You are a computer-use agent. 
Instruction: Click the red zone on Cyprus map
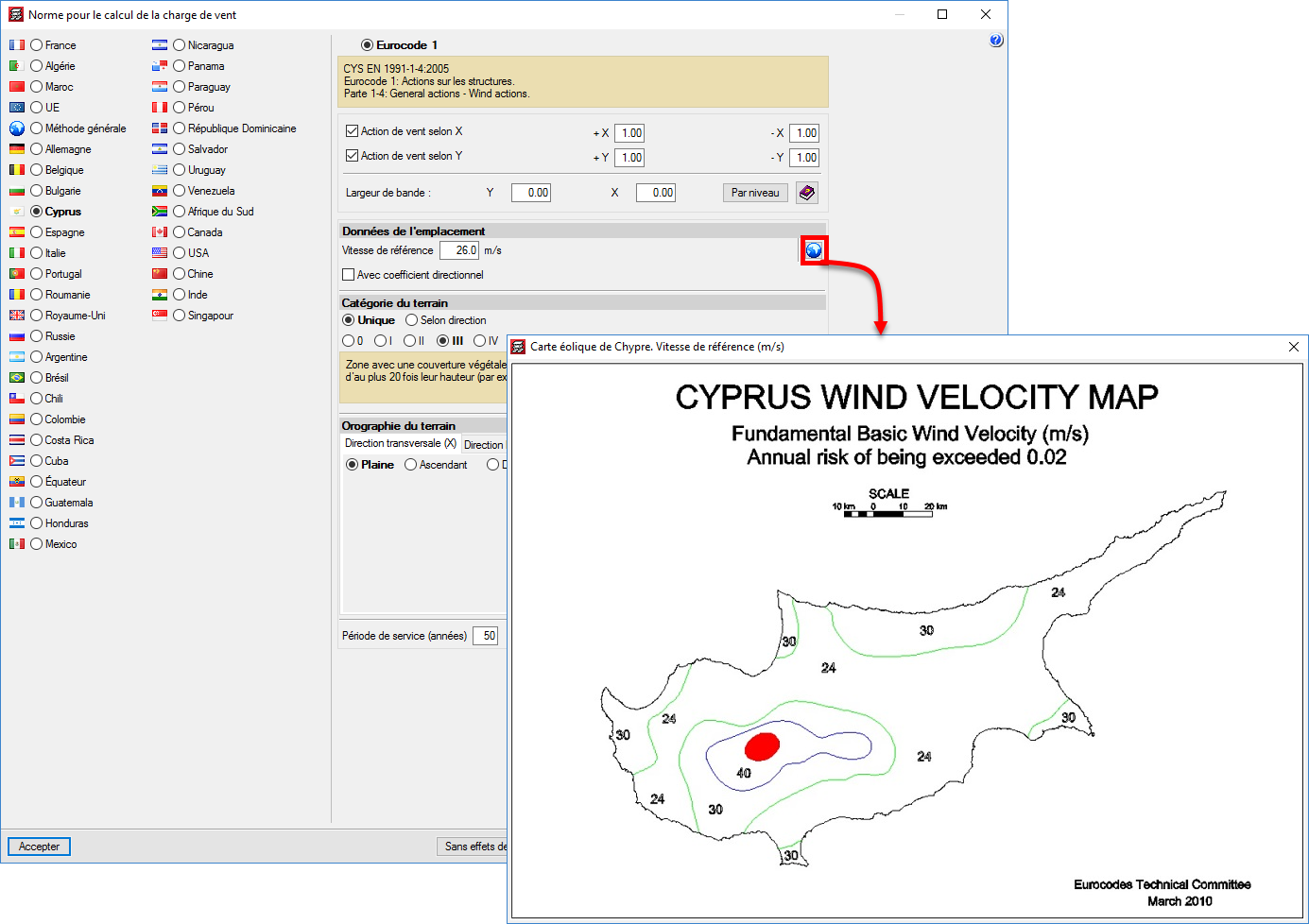pos(762,746)
